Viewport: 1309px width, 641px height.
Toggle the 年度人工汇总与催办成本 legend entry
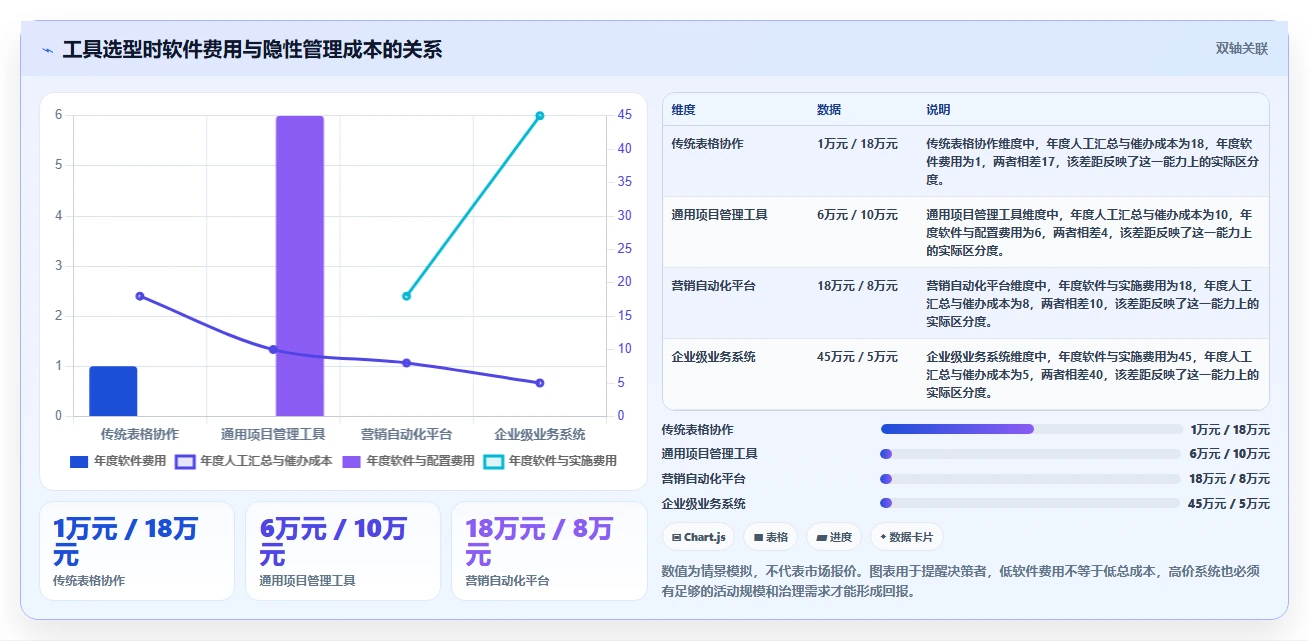(x=253, y=461)
